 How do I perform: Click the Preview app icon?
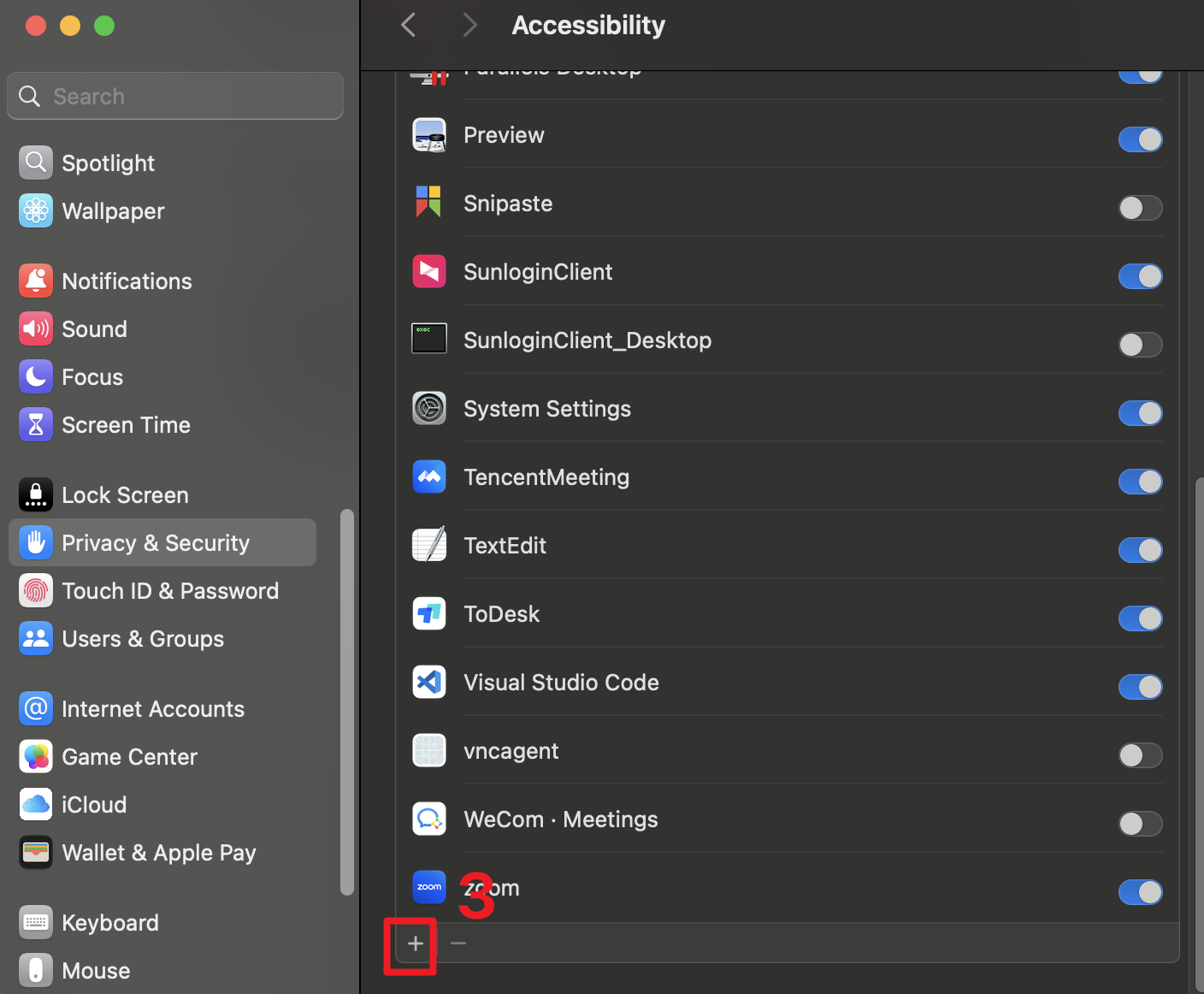[429, 135]
